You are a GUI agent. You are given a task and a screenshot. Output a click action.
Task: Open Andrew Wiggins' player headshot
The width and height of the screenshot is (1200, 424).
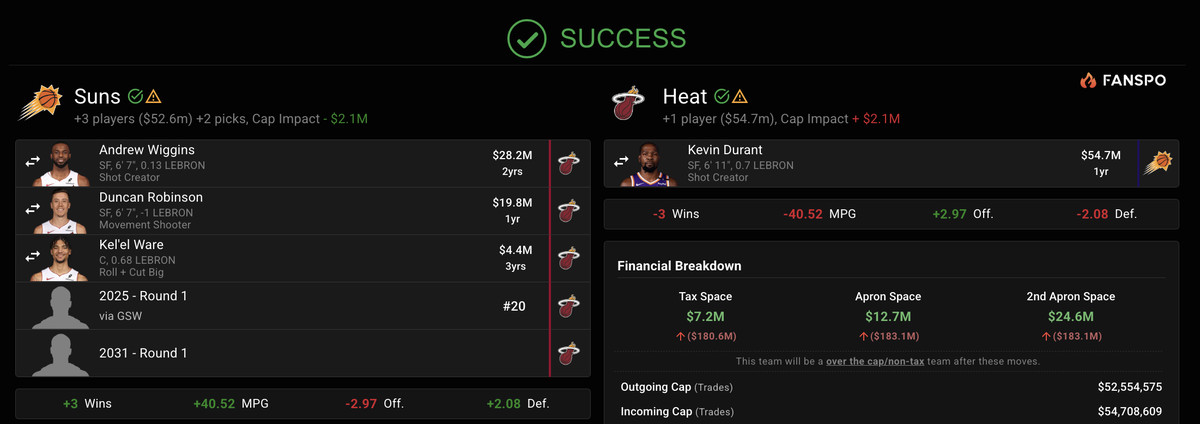(62, 164)
